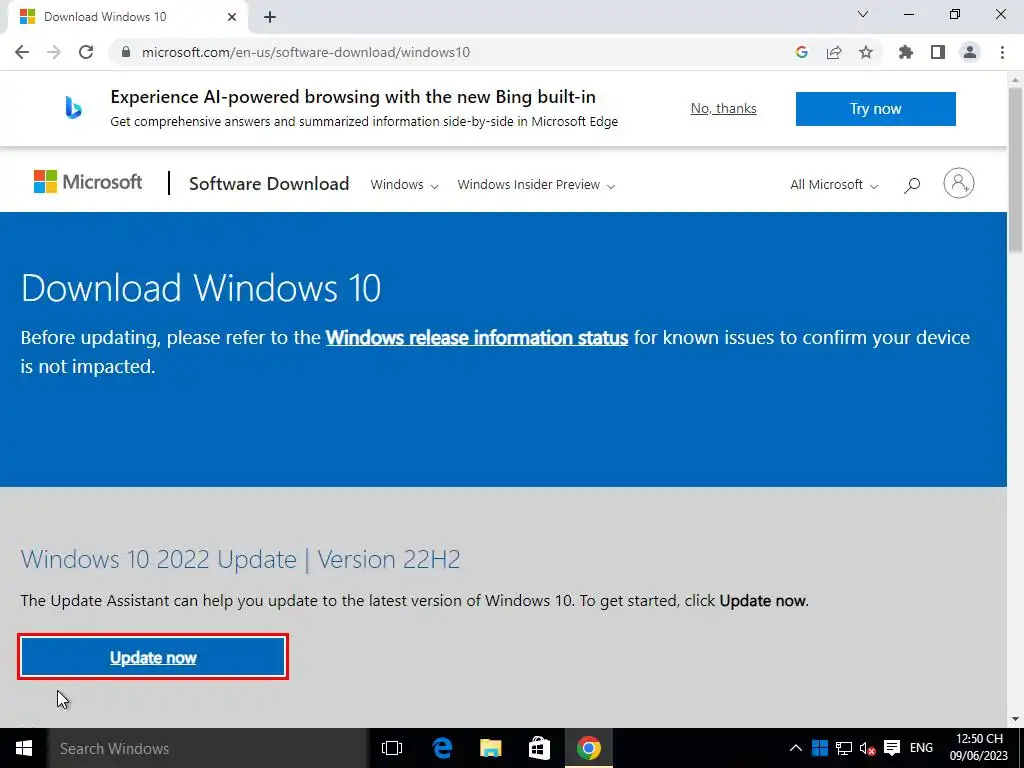Open the tab search chevron in title bar
Image resolution: width=1024 pixels, height=768 pixels.
point(863,14)
